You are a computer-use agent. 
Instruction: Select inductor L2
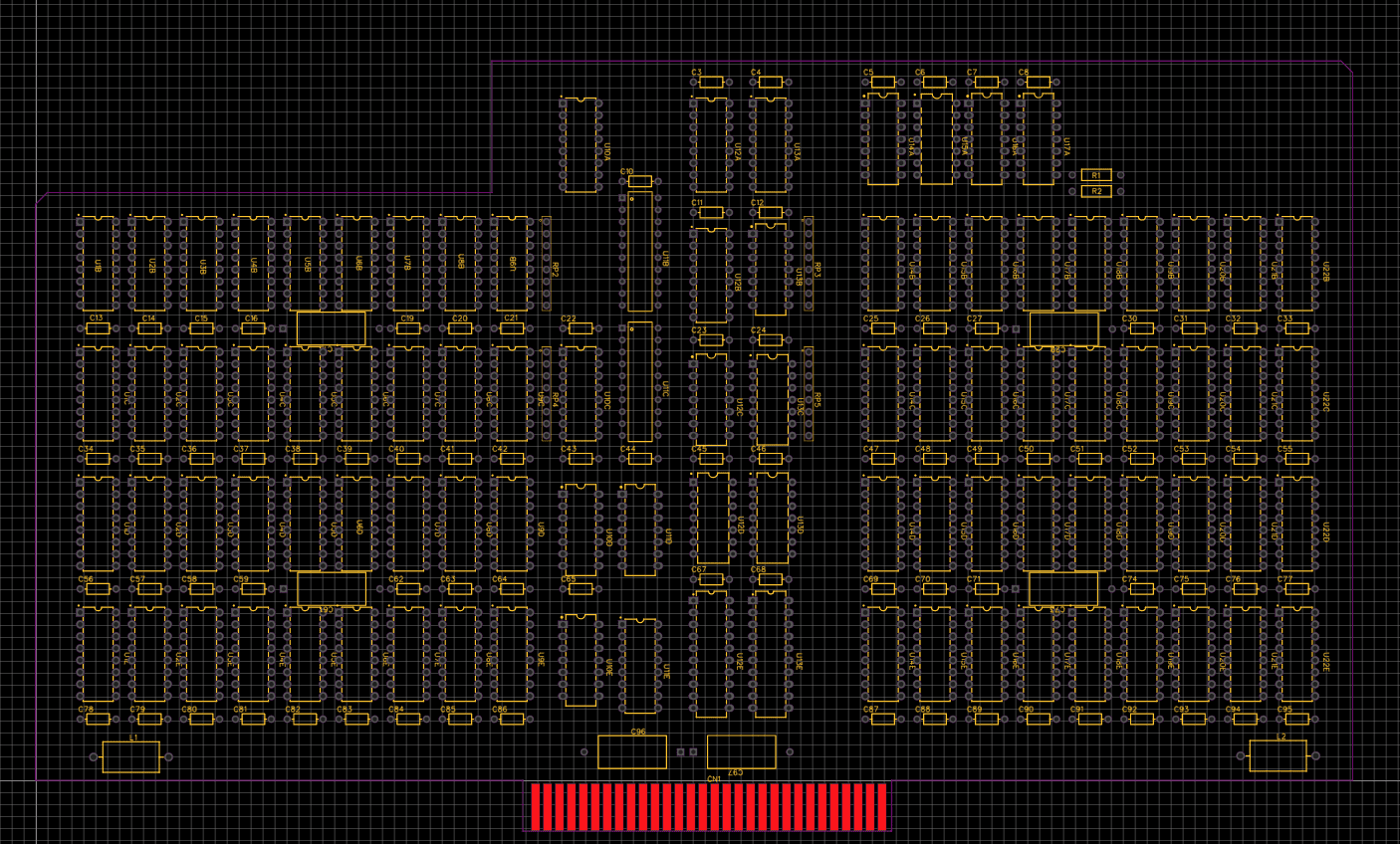[1279, 756]
